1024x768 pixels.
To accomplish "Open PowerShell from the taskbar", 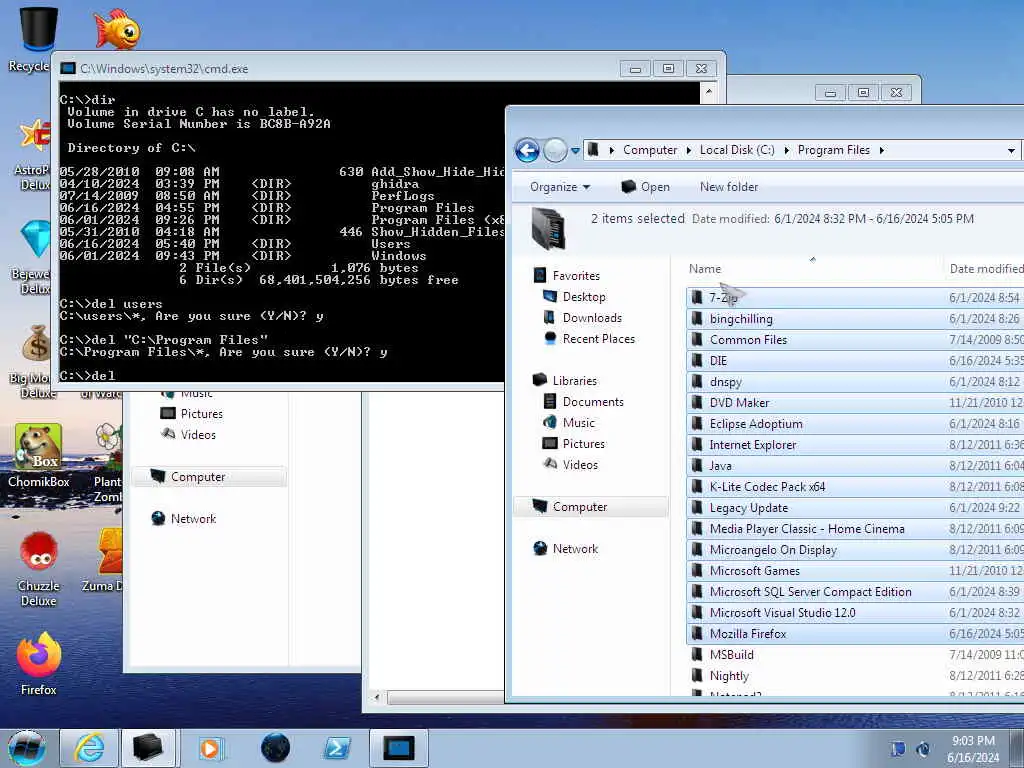I will point(337,748).
